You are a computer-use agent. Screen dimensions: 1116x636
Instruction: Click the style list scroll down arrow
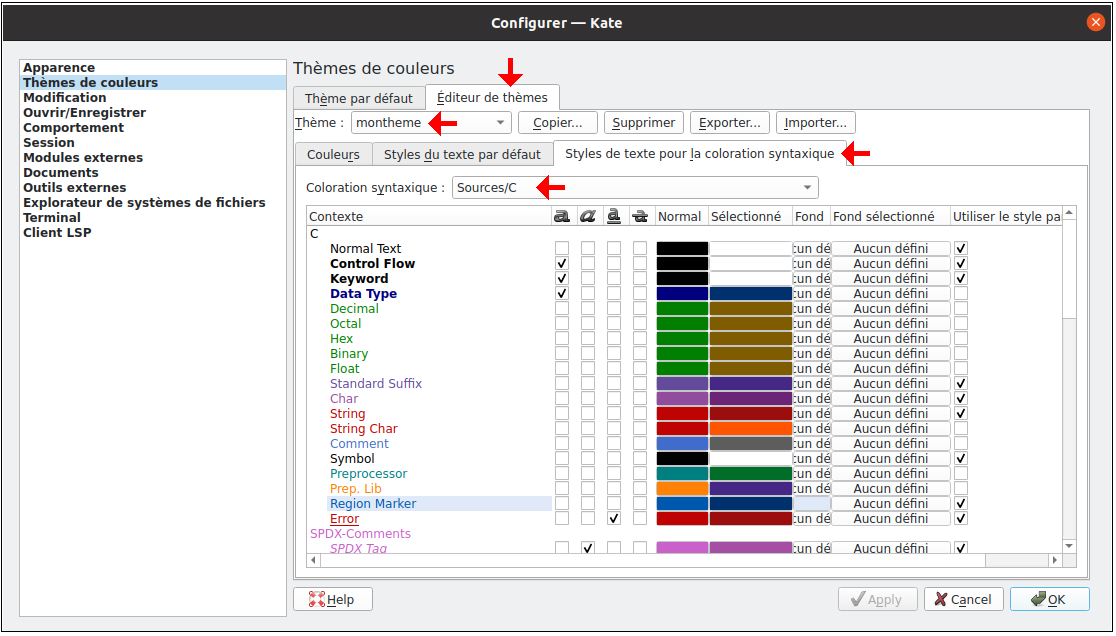[x=1069, y=546]
